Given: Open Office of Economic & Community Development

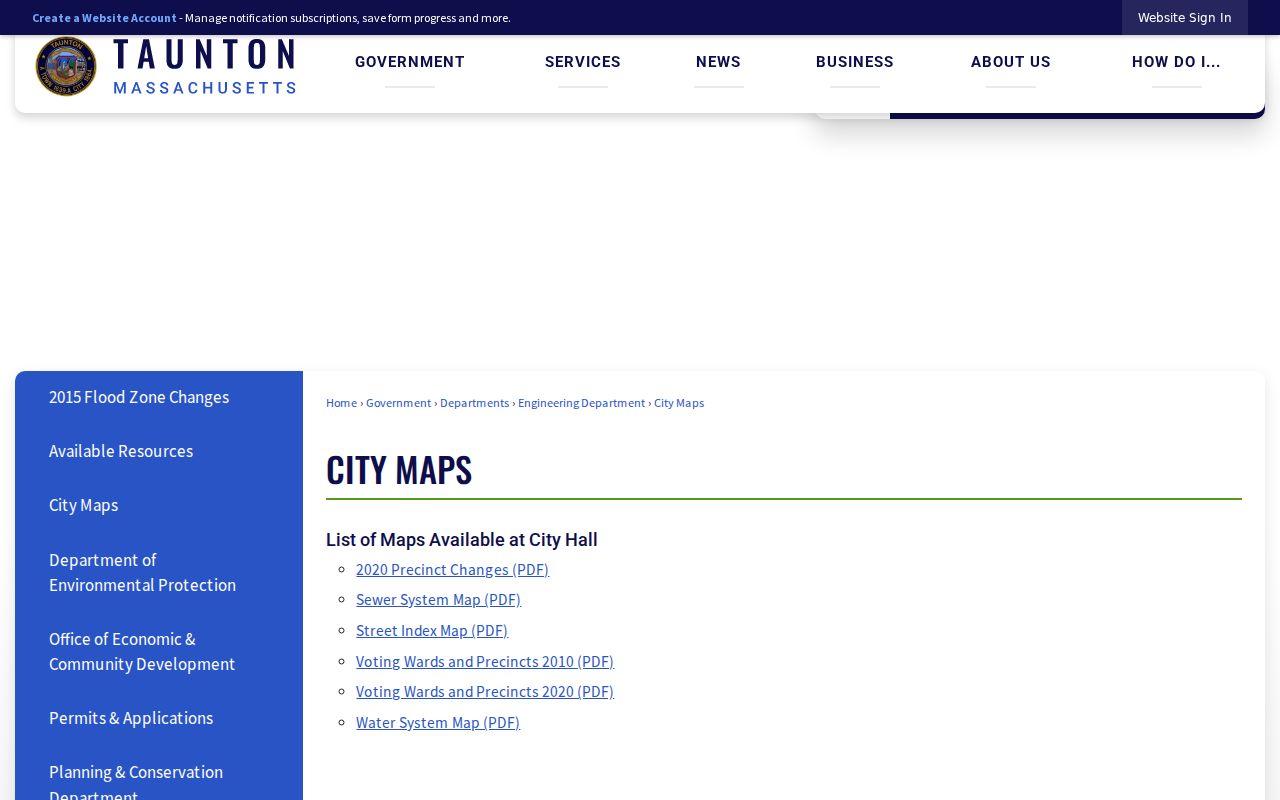Looking at the screenshot, I should tap(142, 652).
